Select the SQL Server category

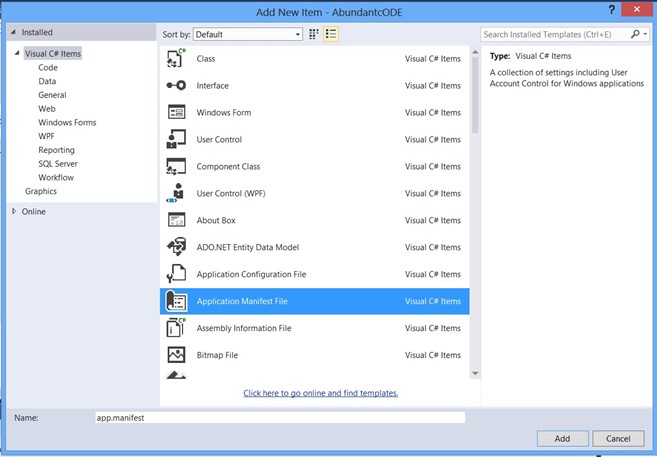coord(58,164)
